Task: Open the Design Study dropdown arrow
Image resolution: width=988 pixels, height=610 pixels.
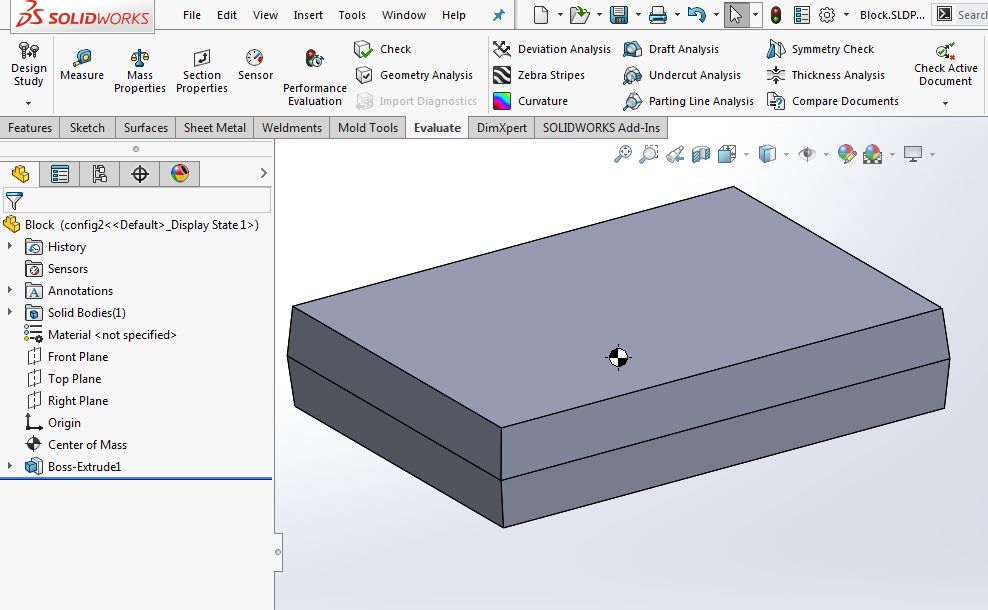Action: pyautogui.click(x=28, y=103)
